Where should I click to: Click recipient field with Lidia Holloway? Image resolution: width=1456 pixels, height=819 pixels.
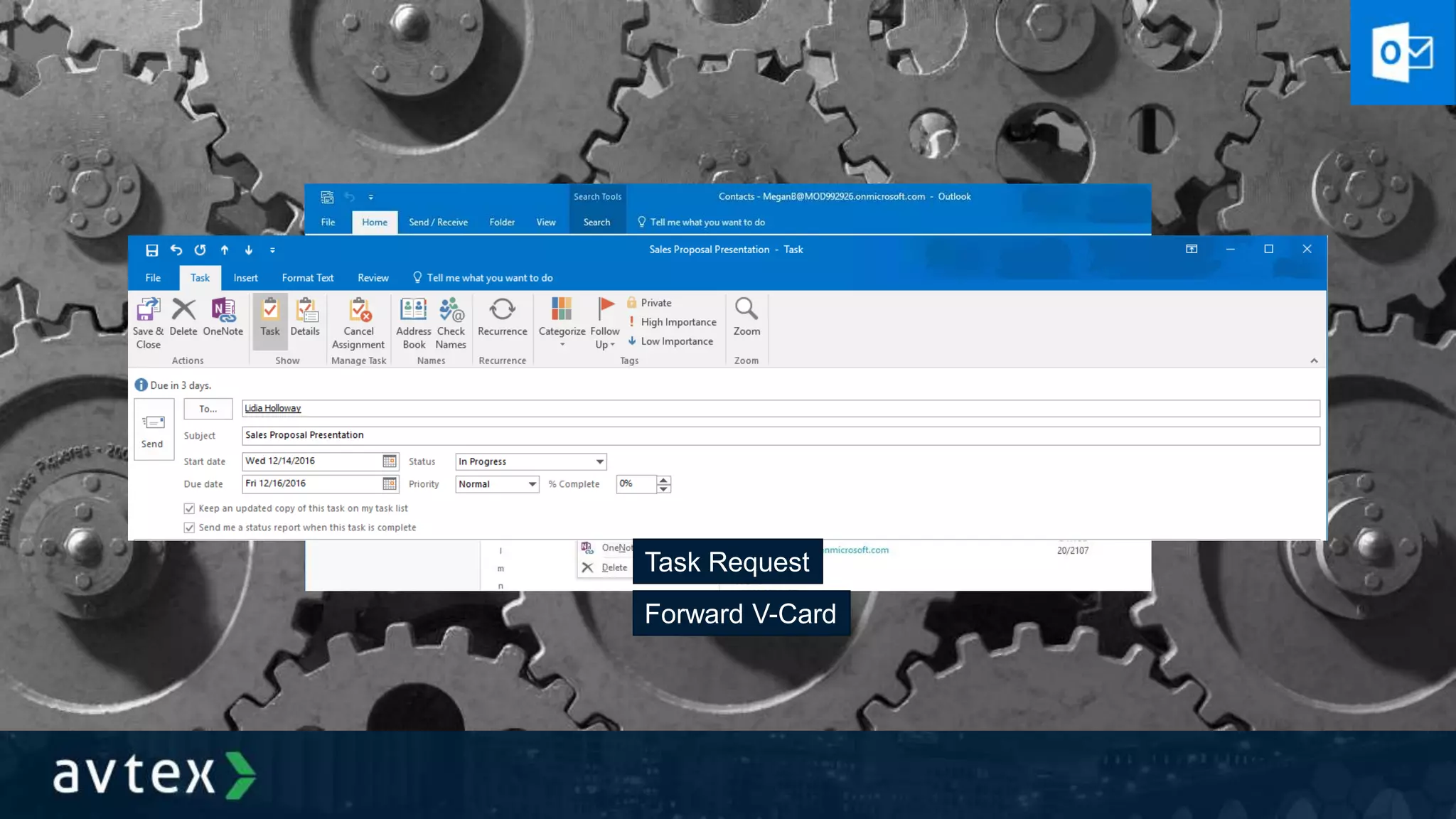click(781, 408)
